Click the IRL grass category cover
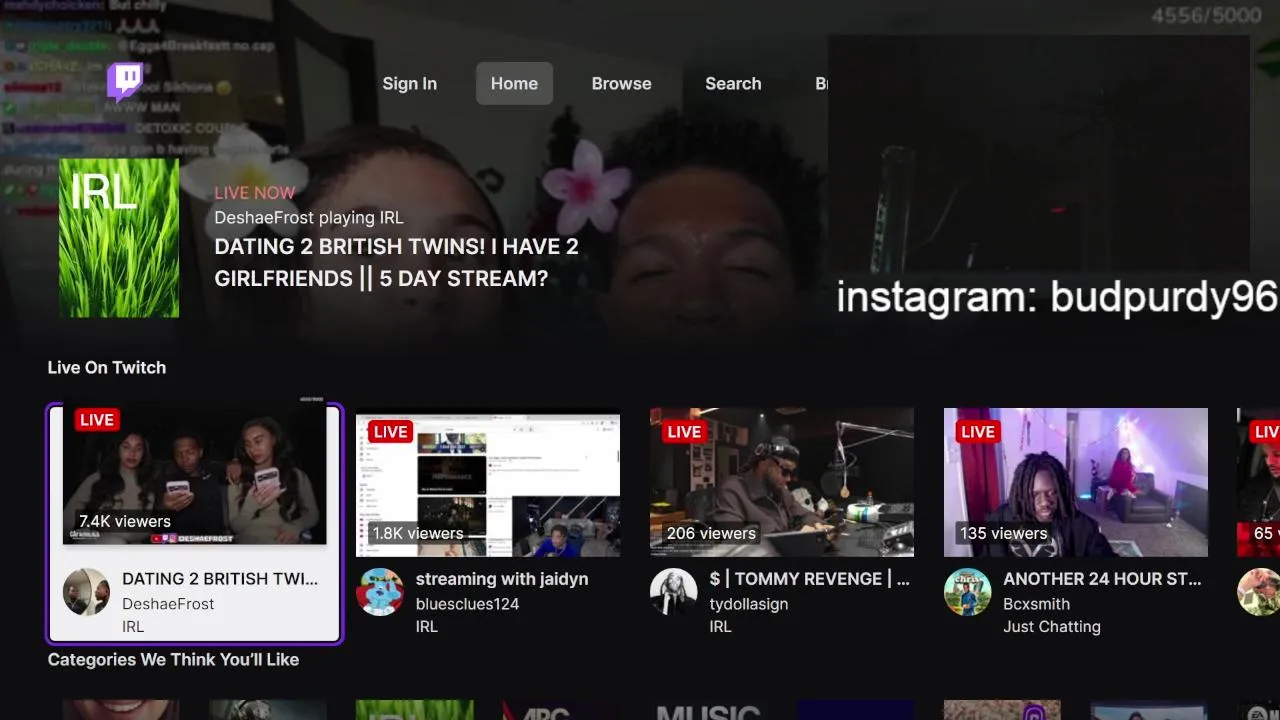 click(119, 238)
